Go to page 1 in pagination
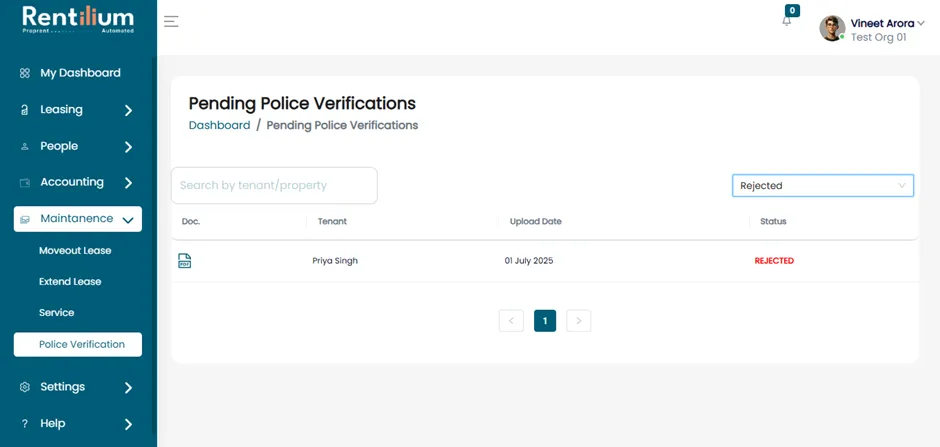940x447 pixels. pyautogui.click(x=545, y=321)
